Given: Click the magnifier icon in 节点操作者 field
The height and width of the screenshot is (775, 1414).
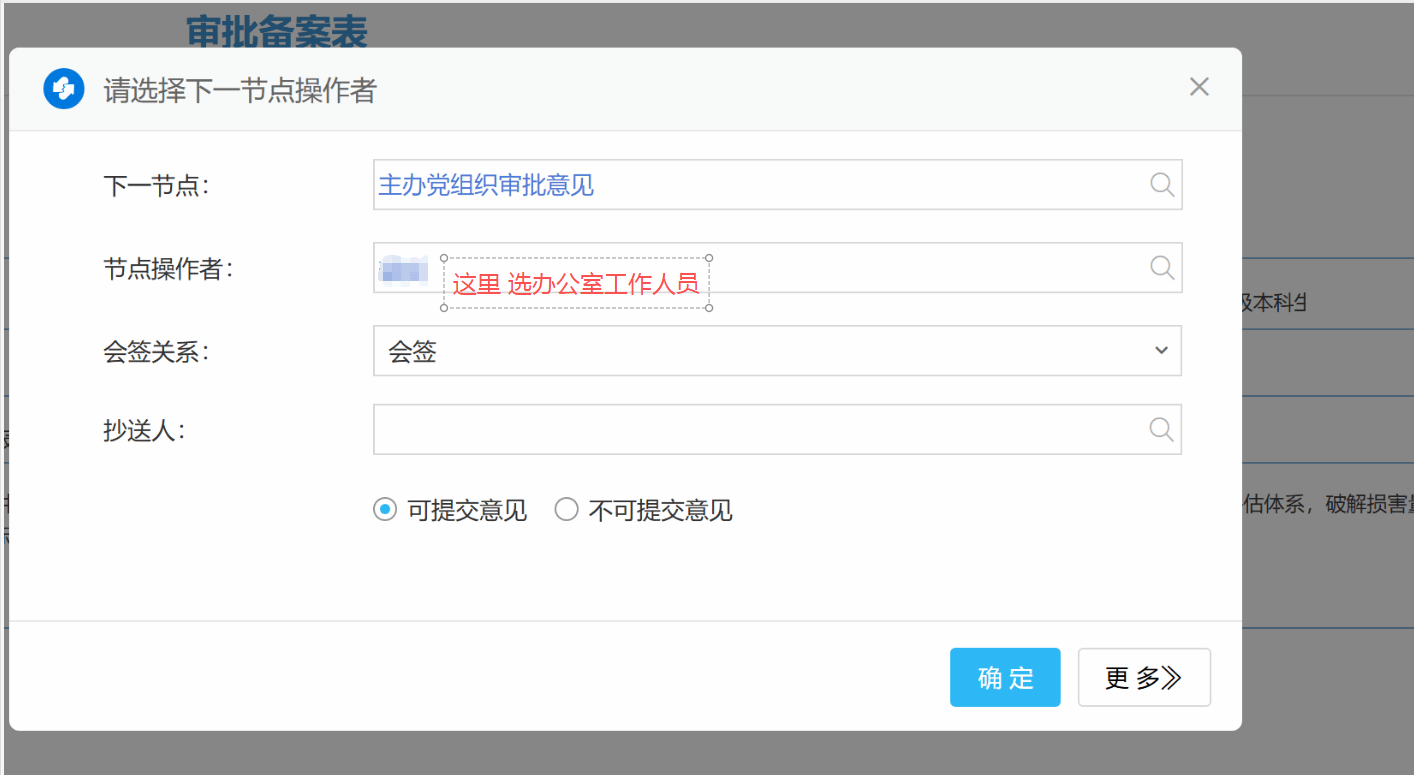Looking at the screenshot, I should coord(1161,267).
